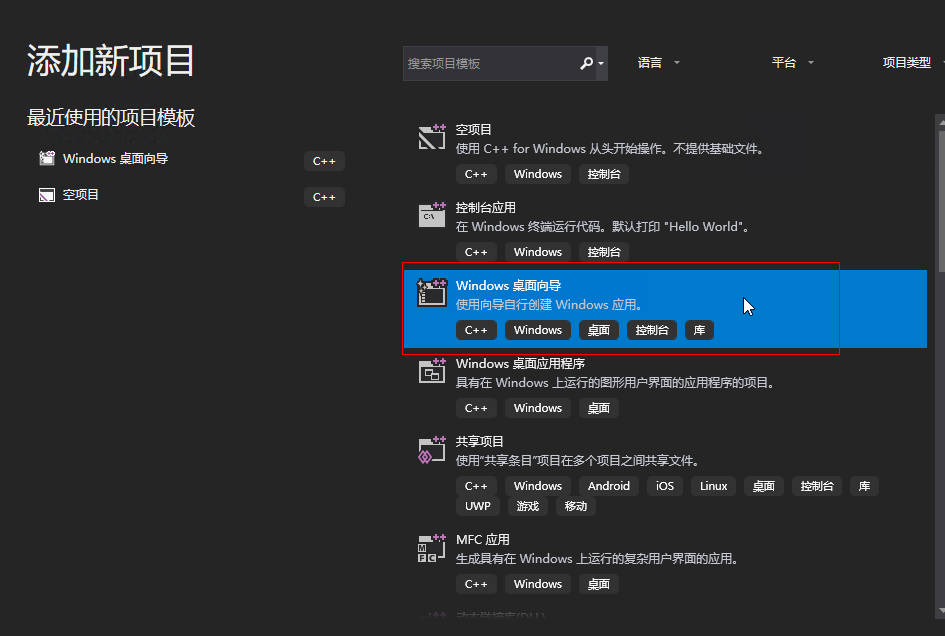Open the 平台 (Platform) filter dropdown
Image resolution: width=945 pixels, height=636 pixels.
[793, 63]
